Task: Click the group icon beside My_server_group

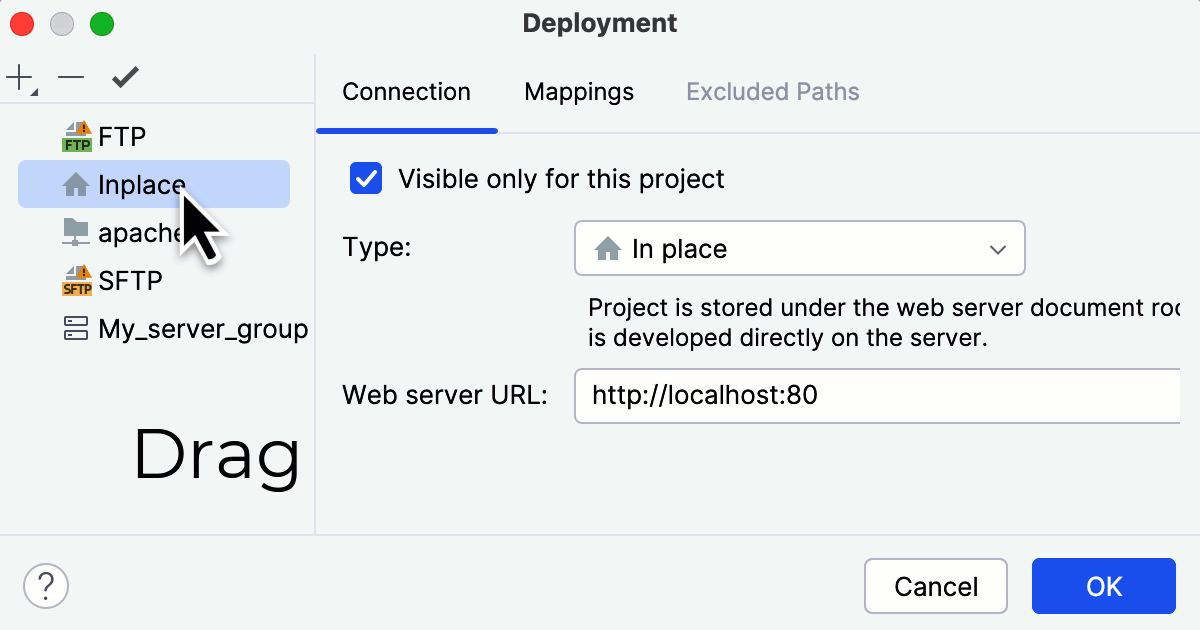Action: 75,328
